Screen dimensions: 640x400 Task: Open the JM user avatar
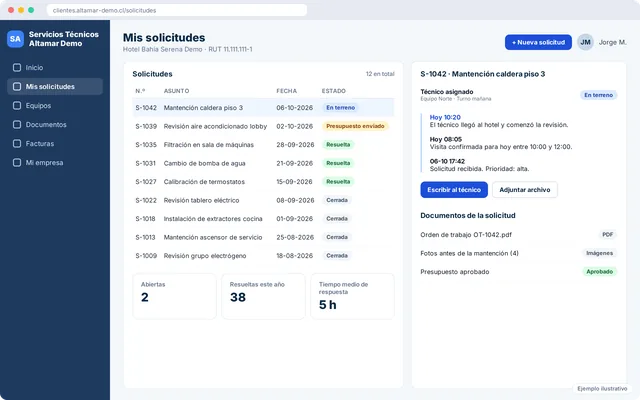[585, 42]
